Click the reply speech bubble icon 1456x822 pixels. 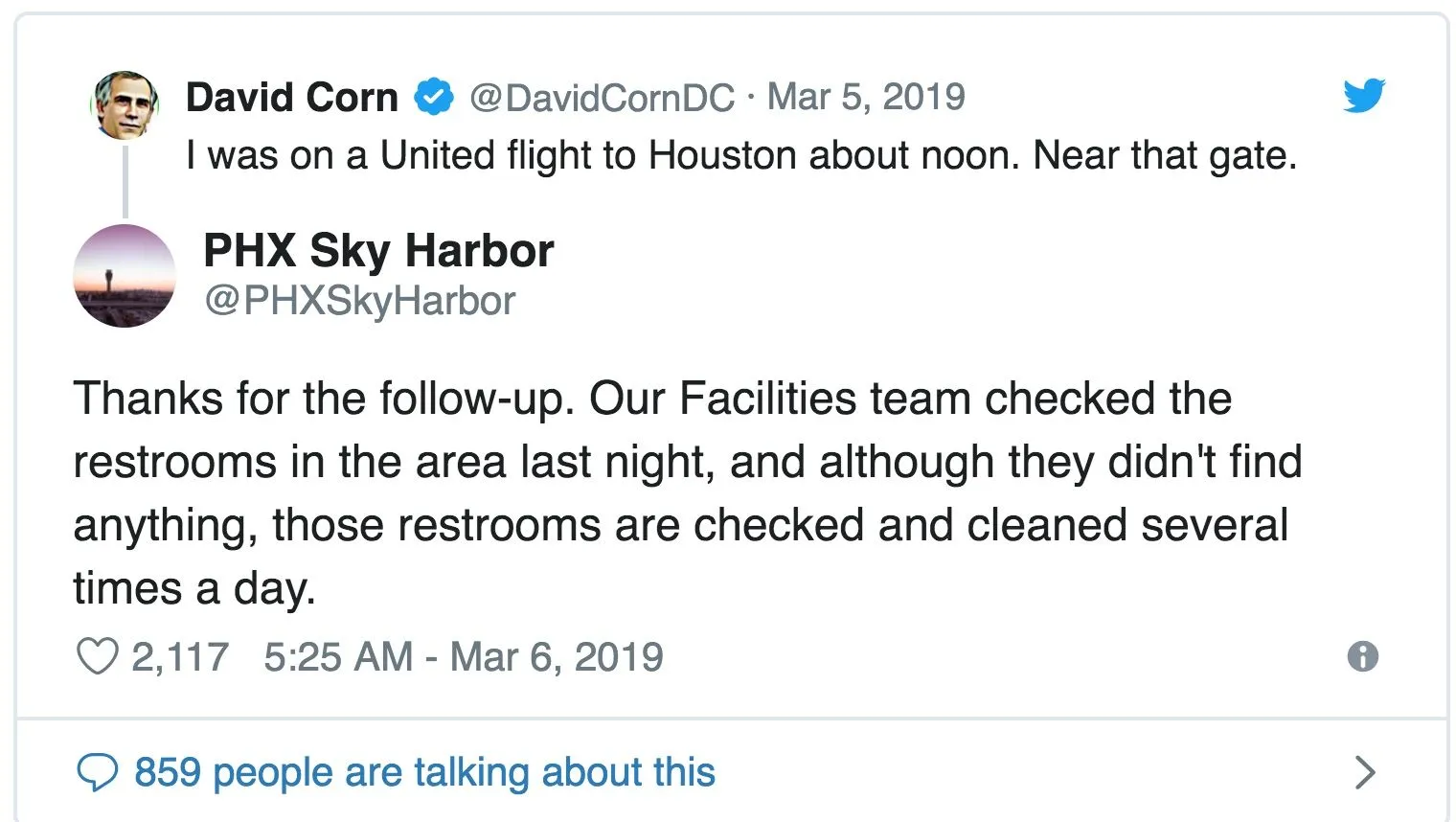pyautogui.click(x=97, y=772)
